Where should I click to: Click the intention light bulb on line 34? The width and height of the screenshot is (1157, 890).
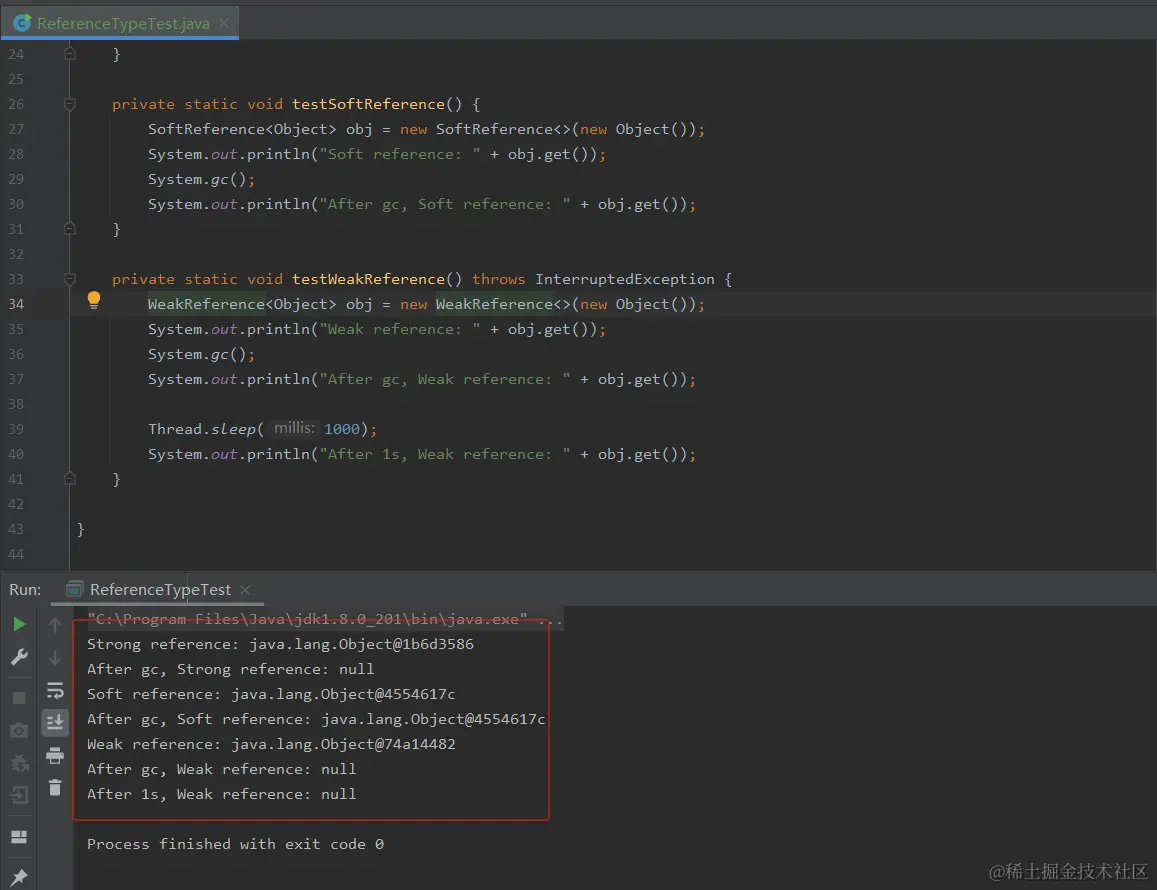[x=94, y=300]
